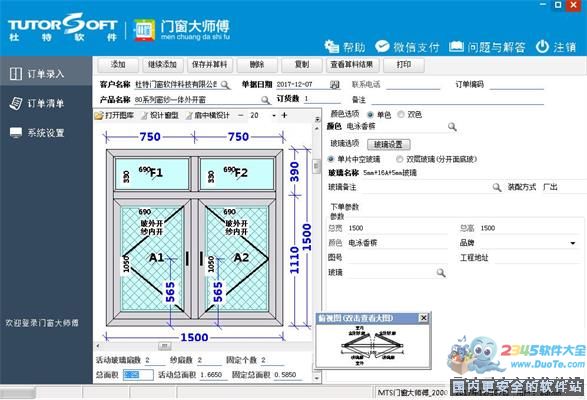Open 微信支付 WeChat payment
This screenshot has width=587, height=400.
[x=382, y=46]
